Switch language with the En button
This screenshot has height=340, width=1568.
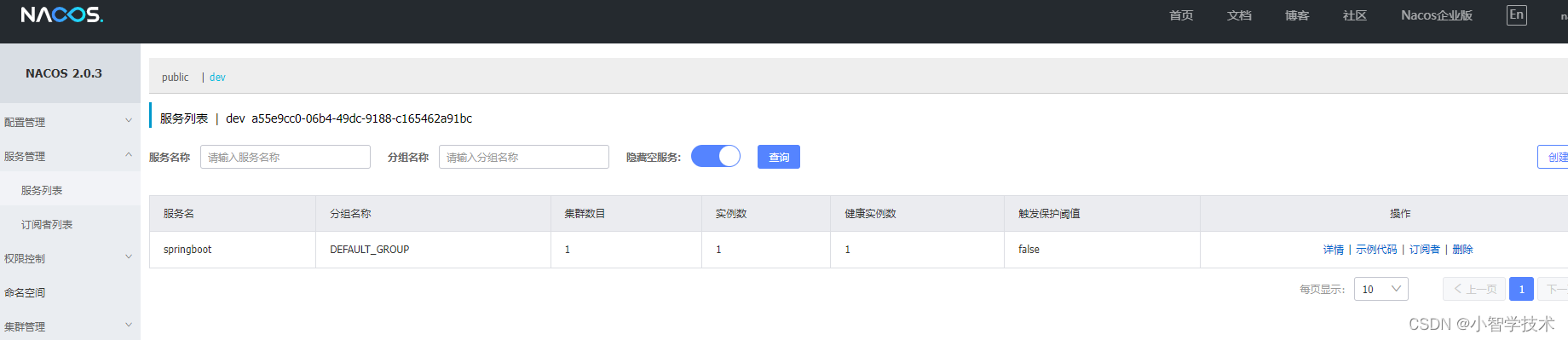pos(1516,15)
